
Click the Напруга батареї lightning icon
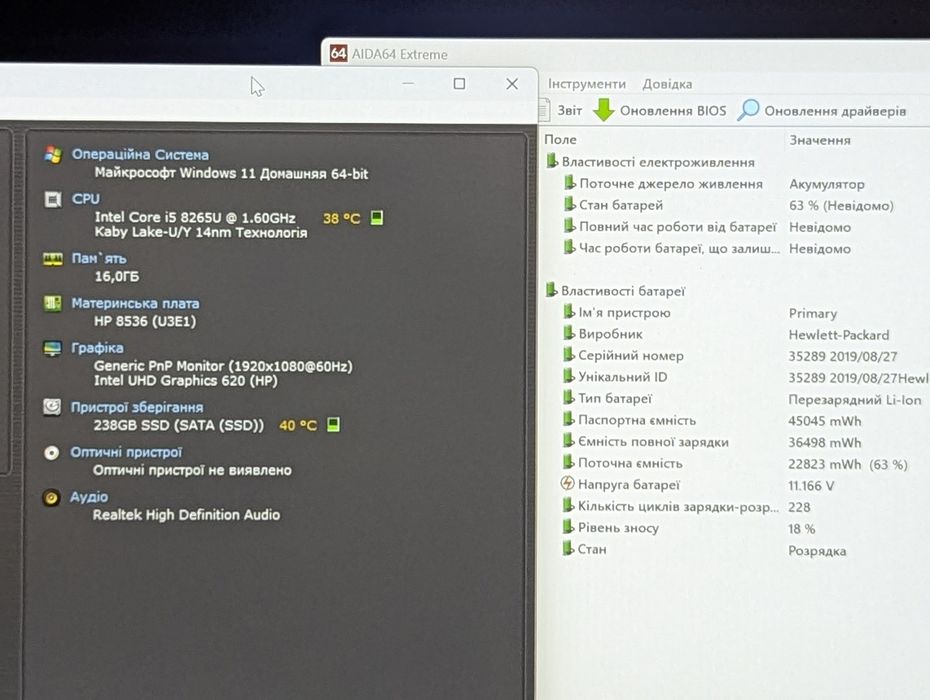tap(568, 483)
